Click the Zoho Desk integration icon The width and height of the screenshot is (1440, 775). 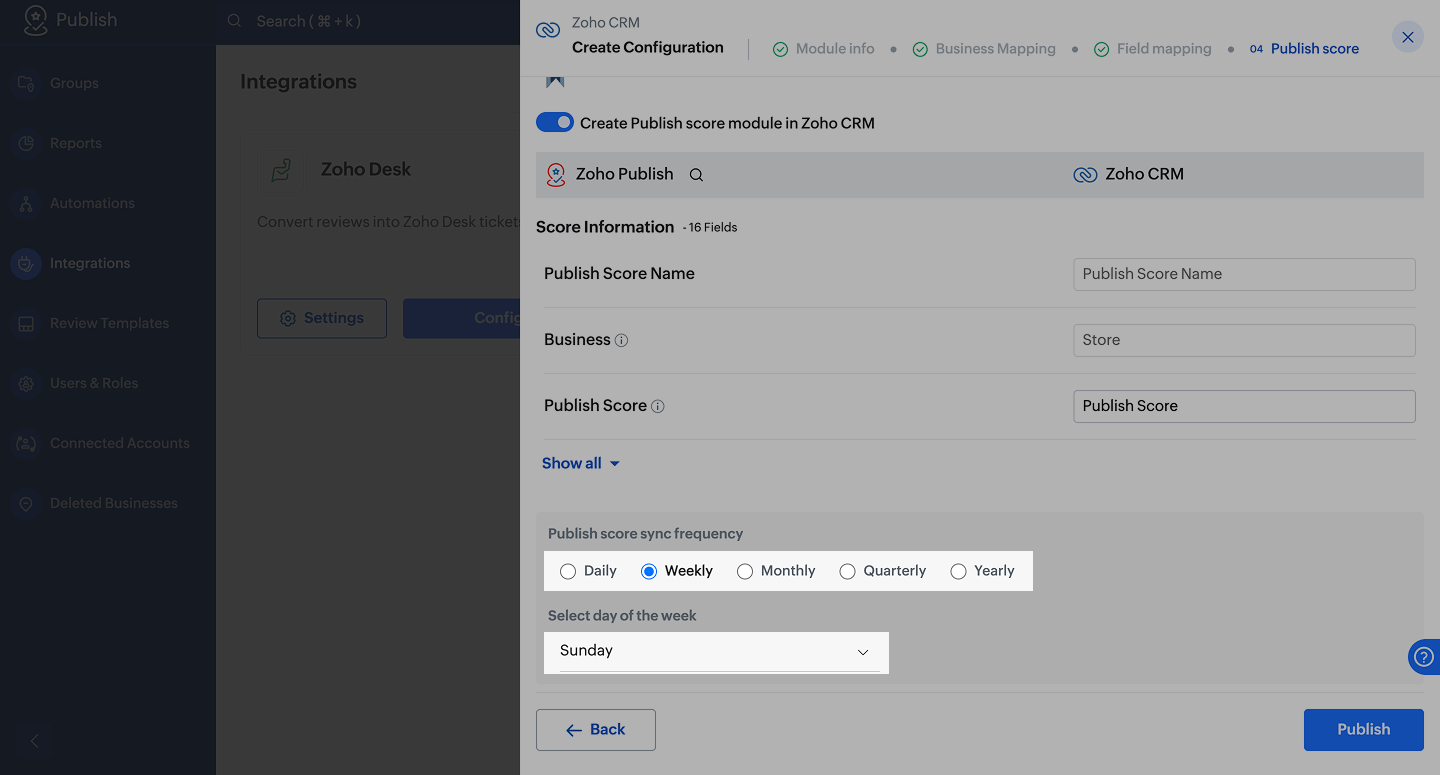281,170
